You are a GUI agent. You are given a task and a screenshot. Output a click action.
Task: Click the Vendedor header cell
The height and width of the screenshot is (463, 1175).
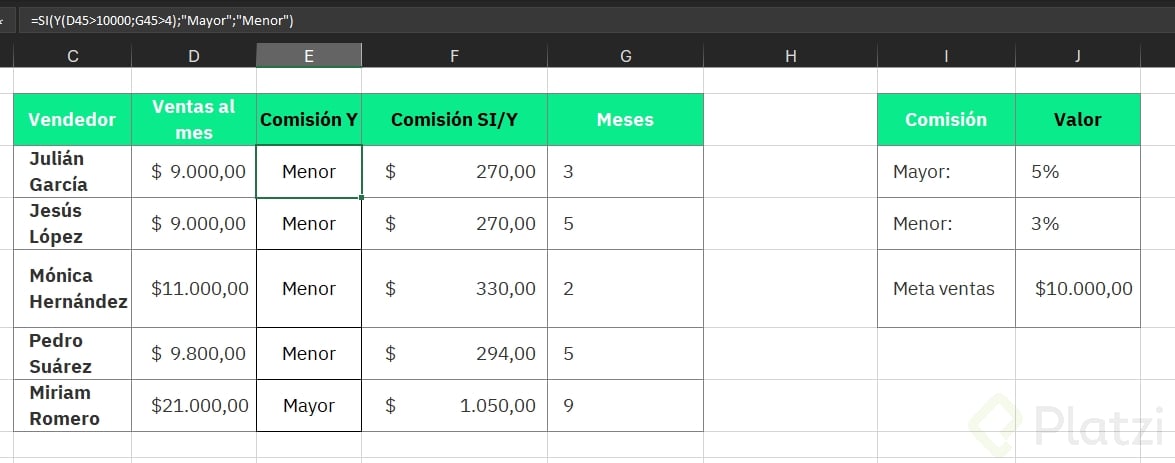pyautogui.click(x=73, y=119)
